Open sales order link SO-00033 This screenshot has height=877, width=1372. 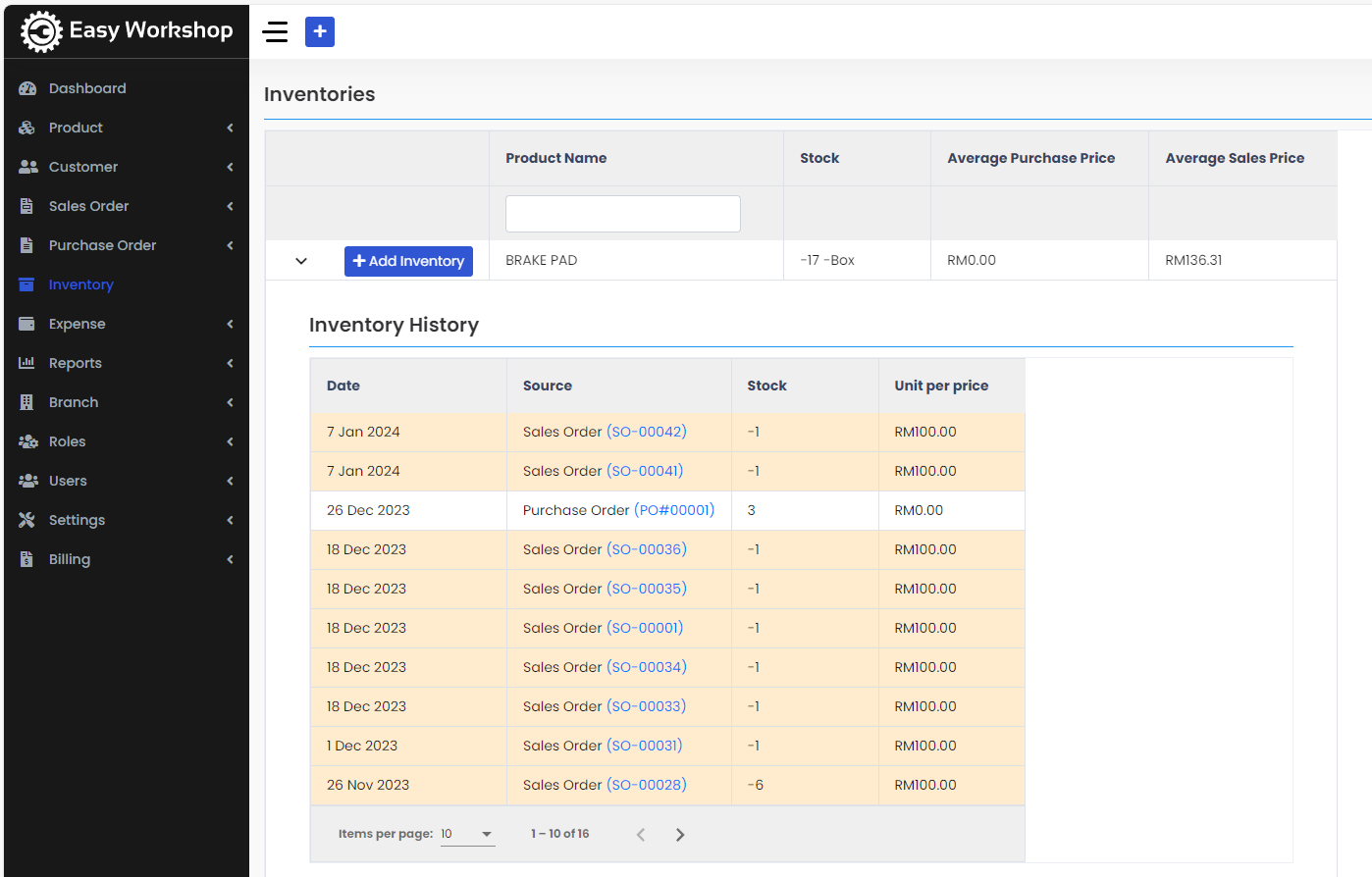[x=647, y=706]
